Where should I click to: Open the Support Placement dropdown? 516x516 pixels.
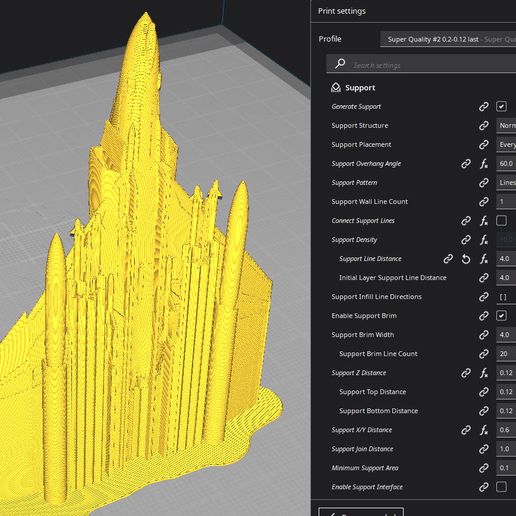tap(506, 145)
